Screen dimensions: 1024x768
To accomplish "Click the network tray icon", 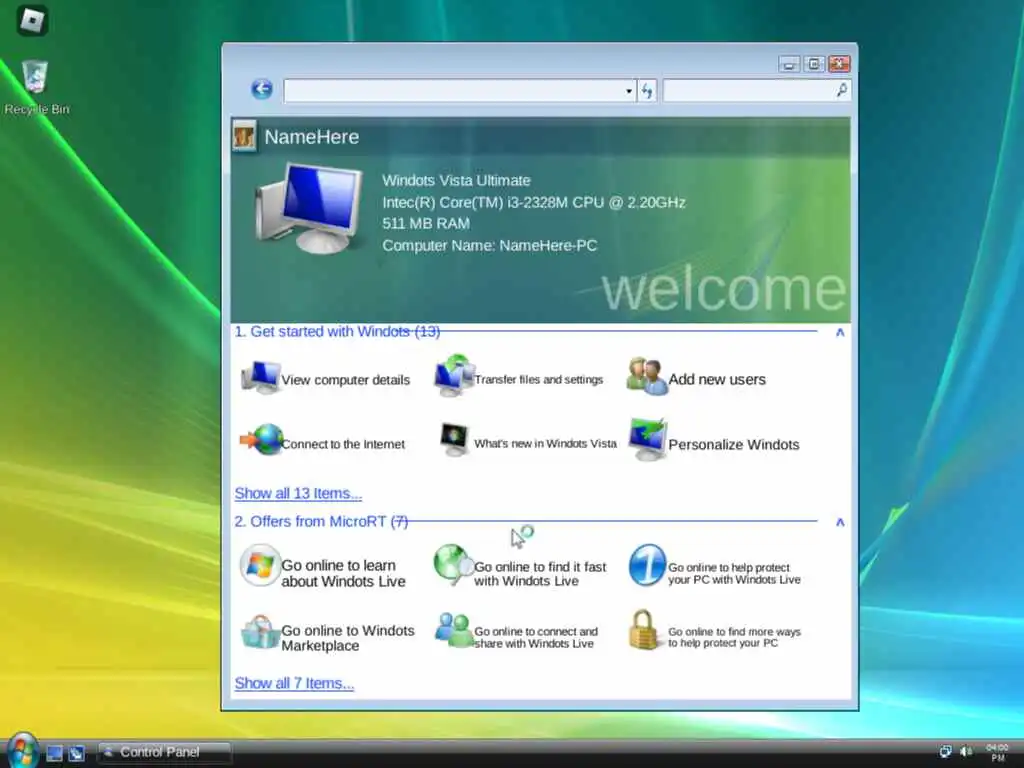I will 945,752.
